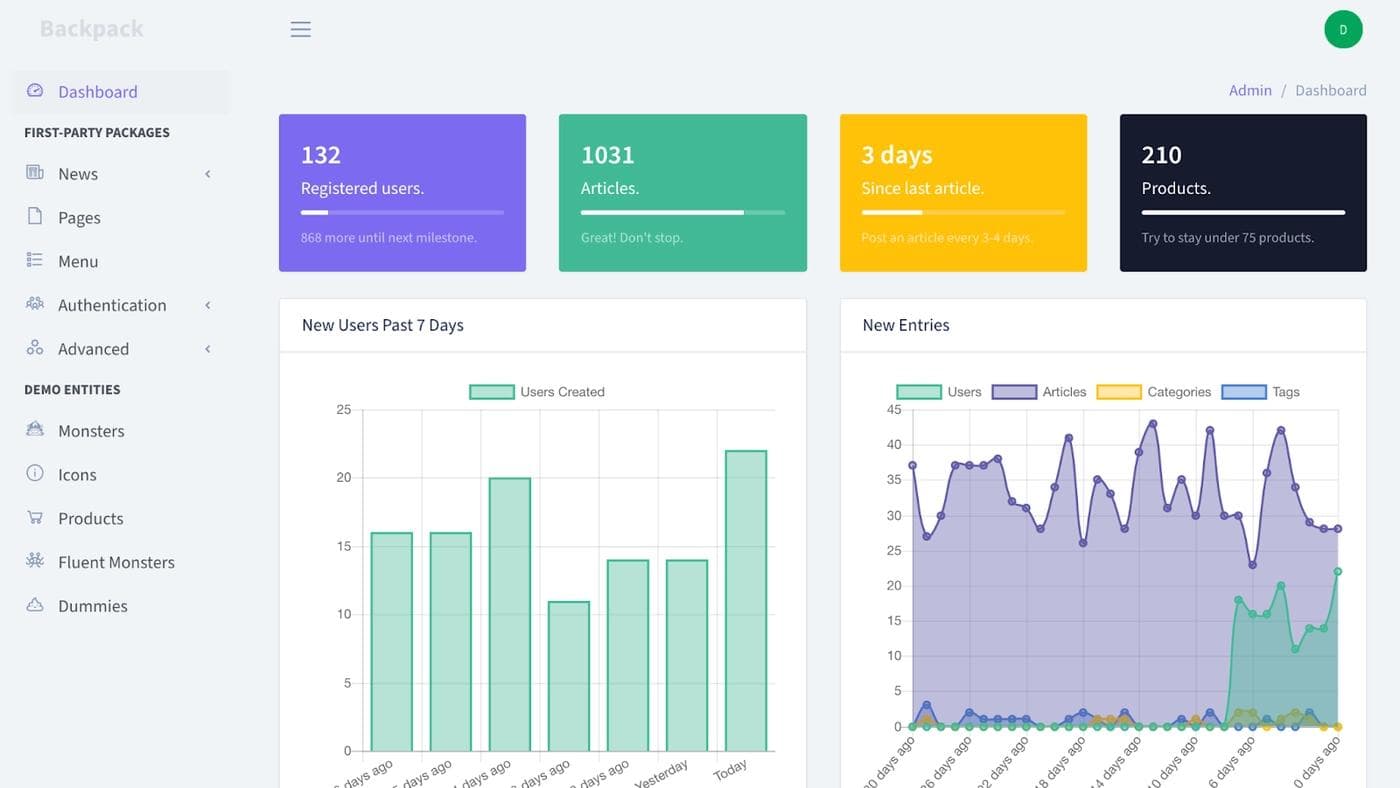Screen dimensions: 1400x788
Task: Expand the Advanced submenu chevron
Action: point(208,349)
